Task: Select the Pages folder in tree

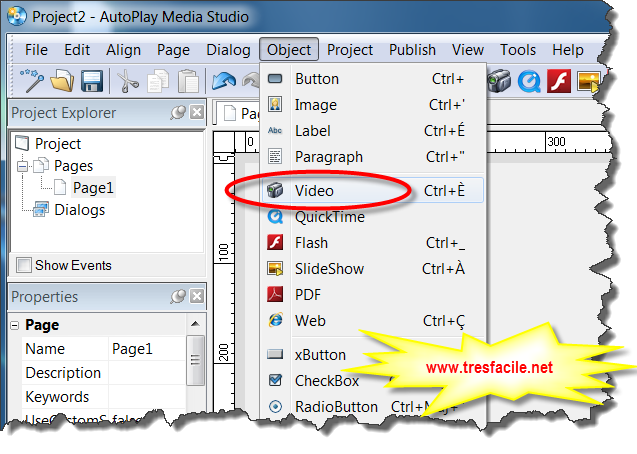Action: pyautogui.click(x=74, y=166)
